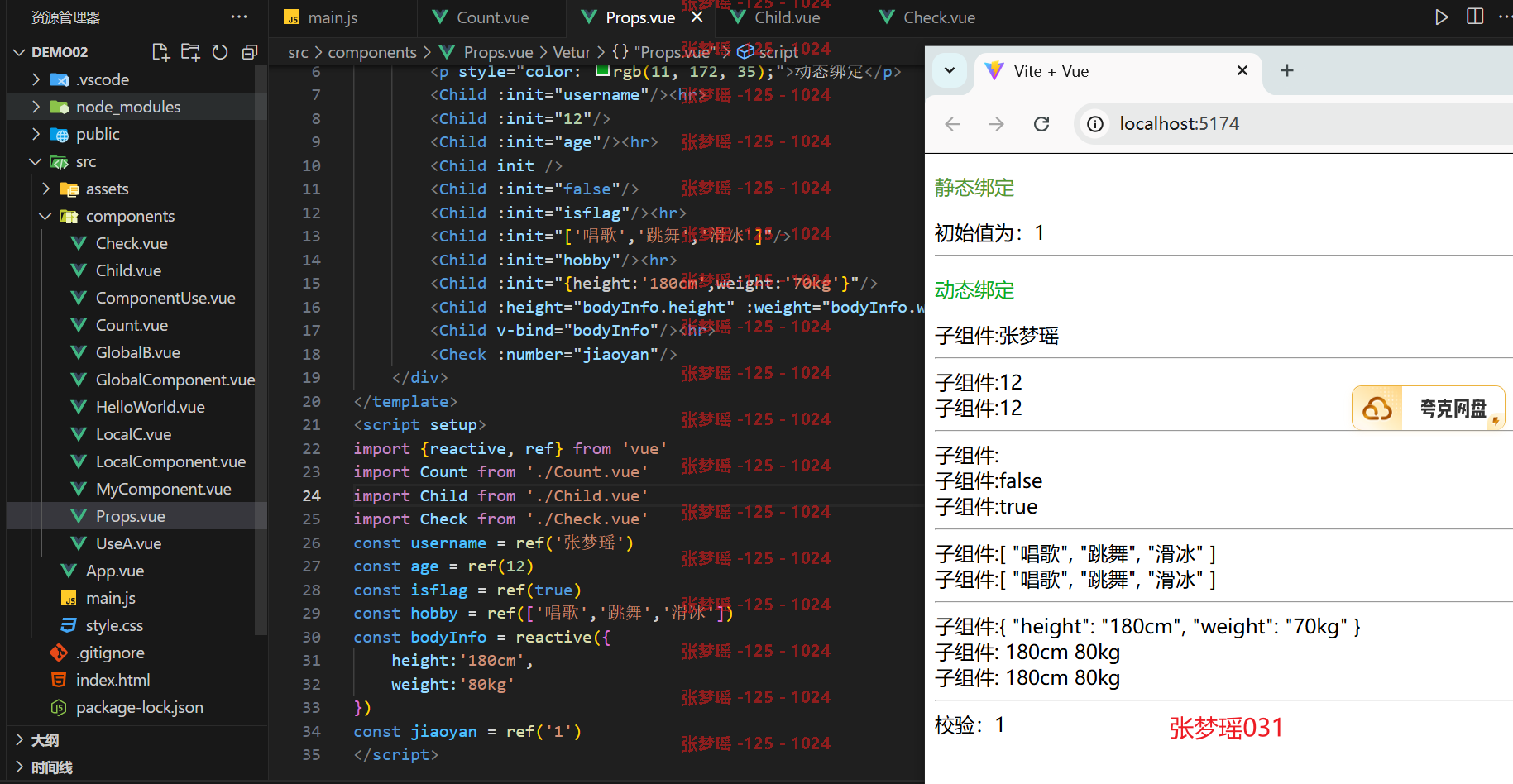Expand the assets folder
The image size is (1513, 784).
pyautogui.click(x=45, y=189)
